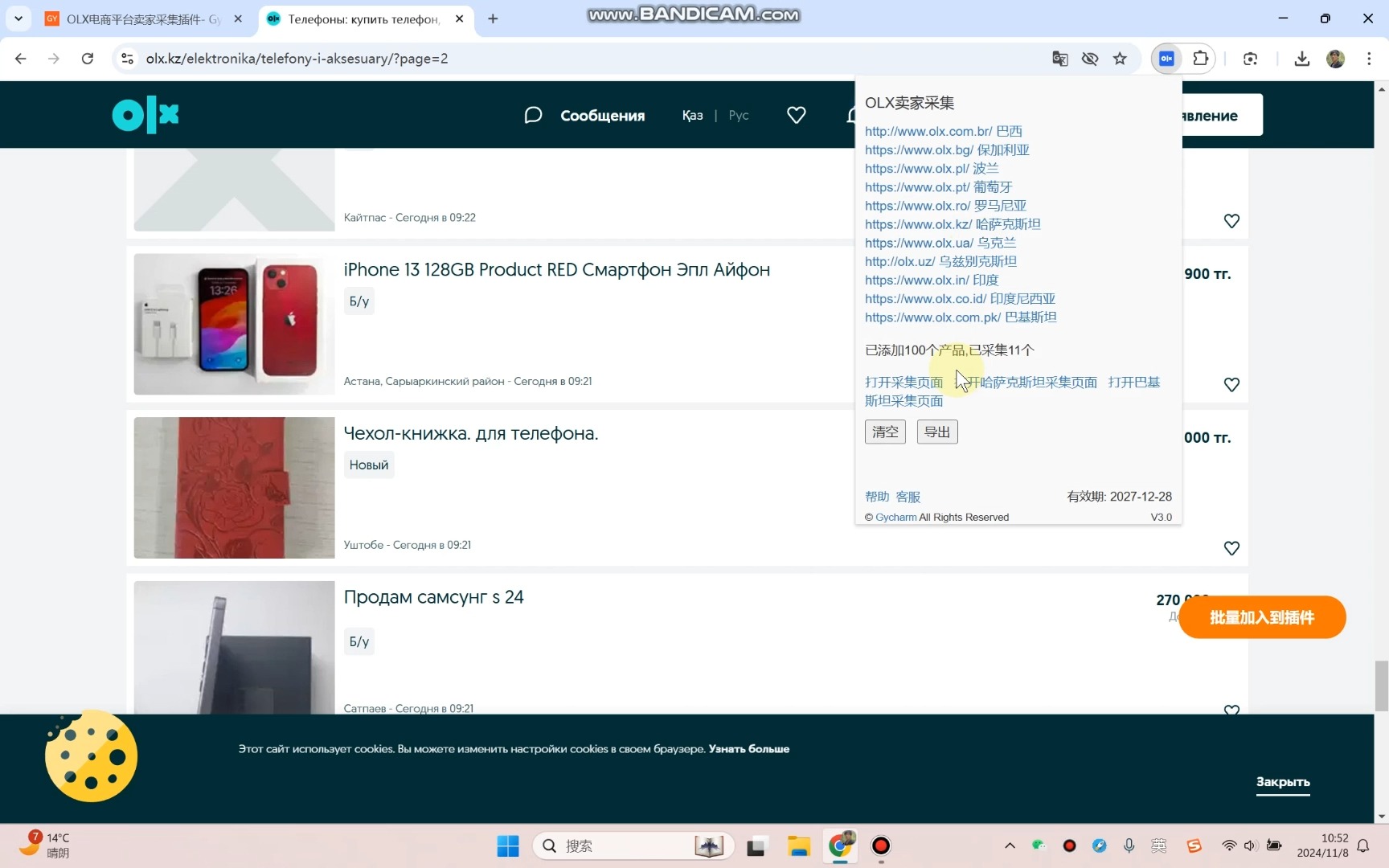This screenshot has width=1389, height=868.
Task: Open the olx.com.pk 巴基斯坦 link
Action: tap(961, 317)
